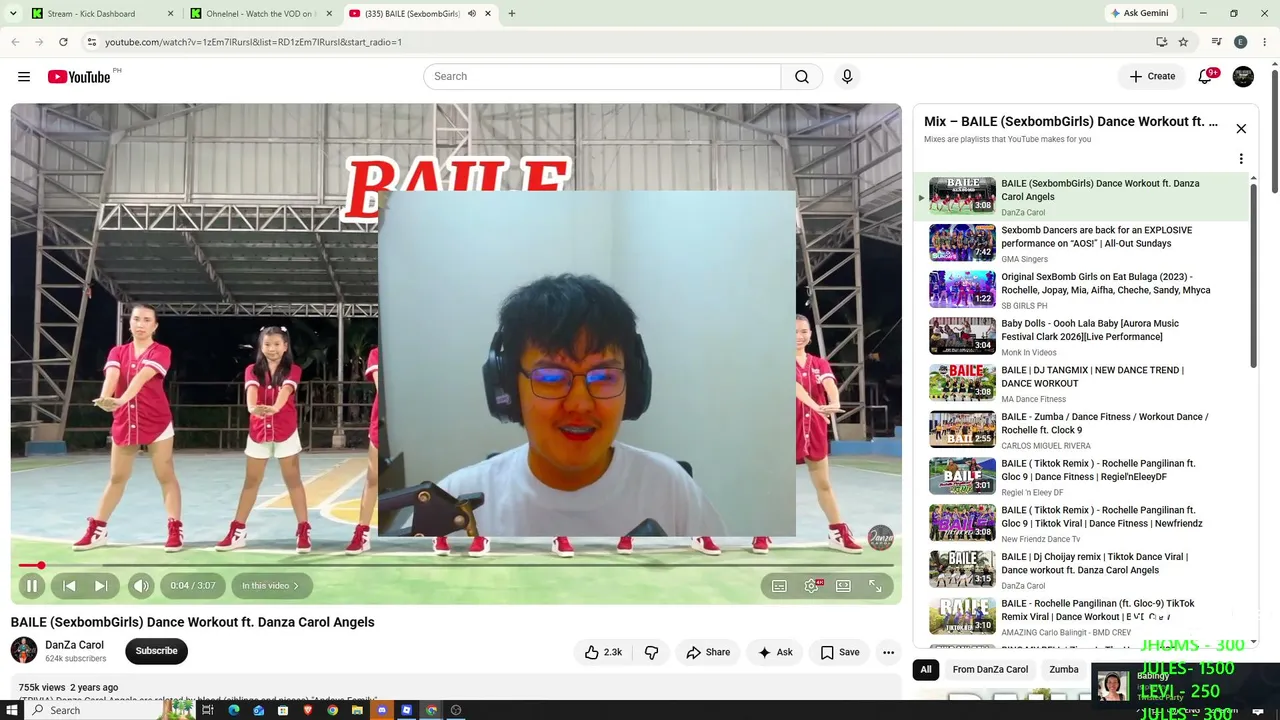1280x720 pixels.
Task: Save the video to a playlist
Action: pos(839,652)
